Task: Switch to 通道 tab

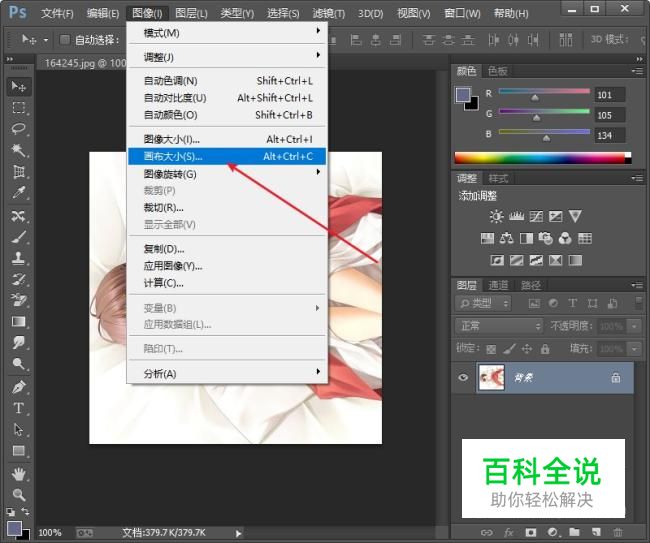Action: click(498, 285)
